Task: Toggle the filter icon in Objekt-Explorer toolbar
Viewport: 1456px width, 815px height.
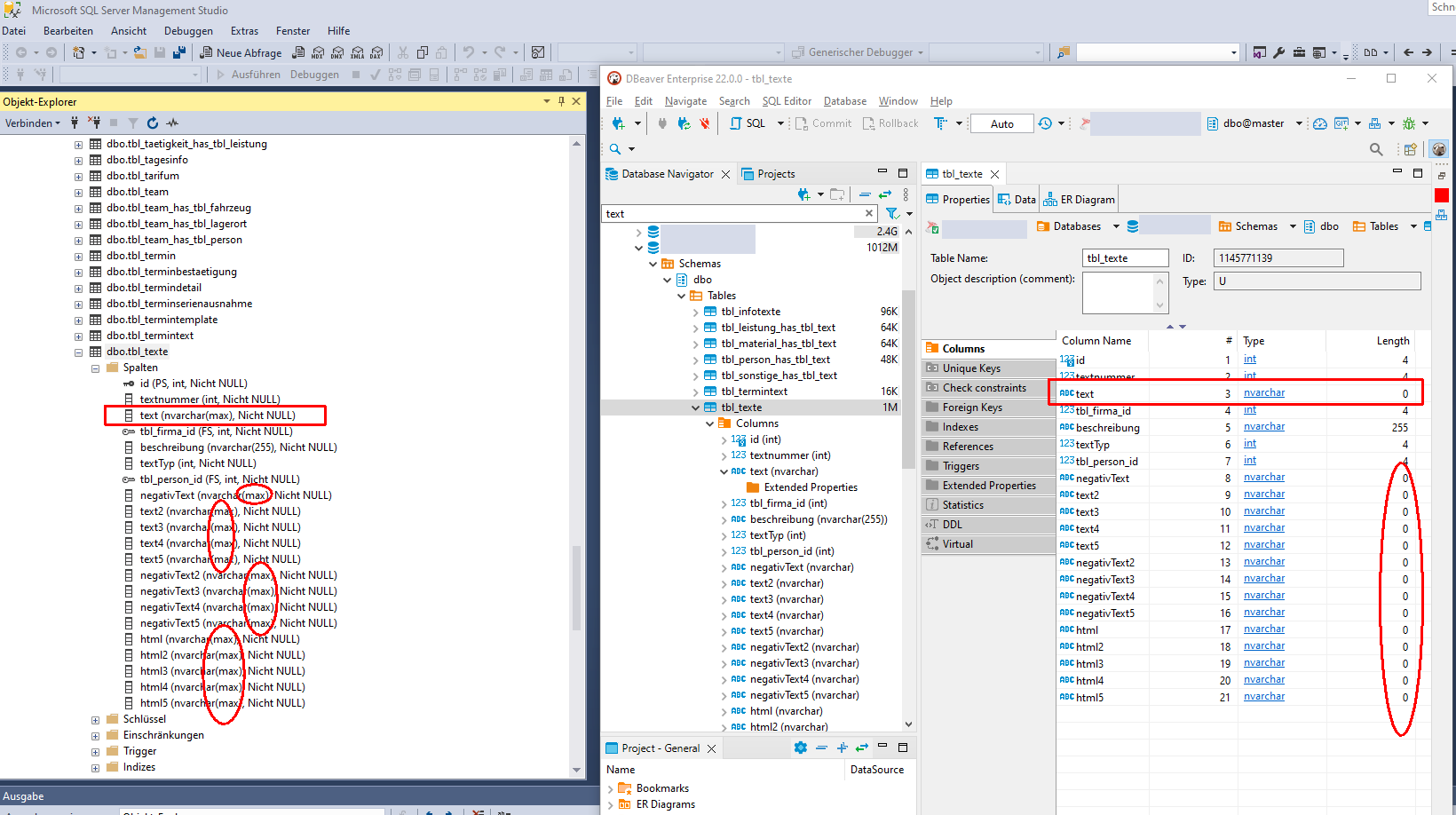Action: (x=131, y=123)
